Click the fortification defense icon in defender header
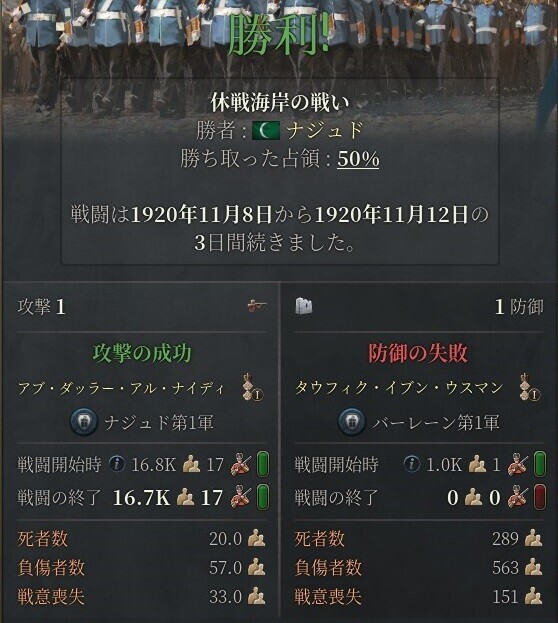 tap(304, 306)
